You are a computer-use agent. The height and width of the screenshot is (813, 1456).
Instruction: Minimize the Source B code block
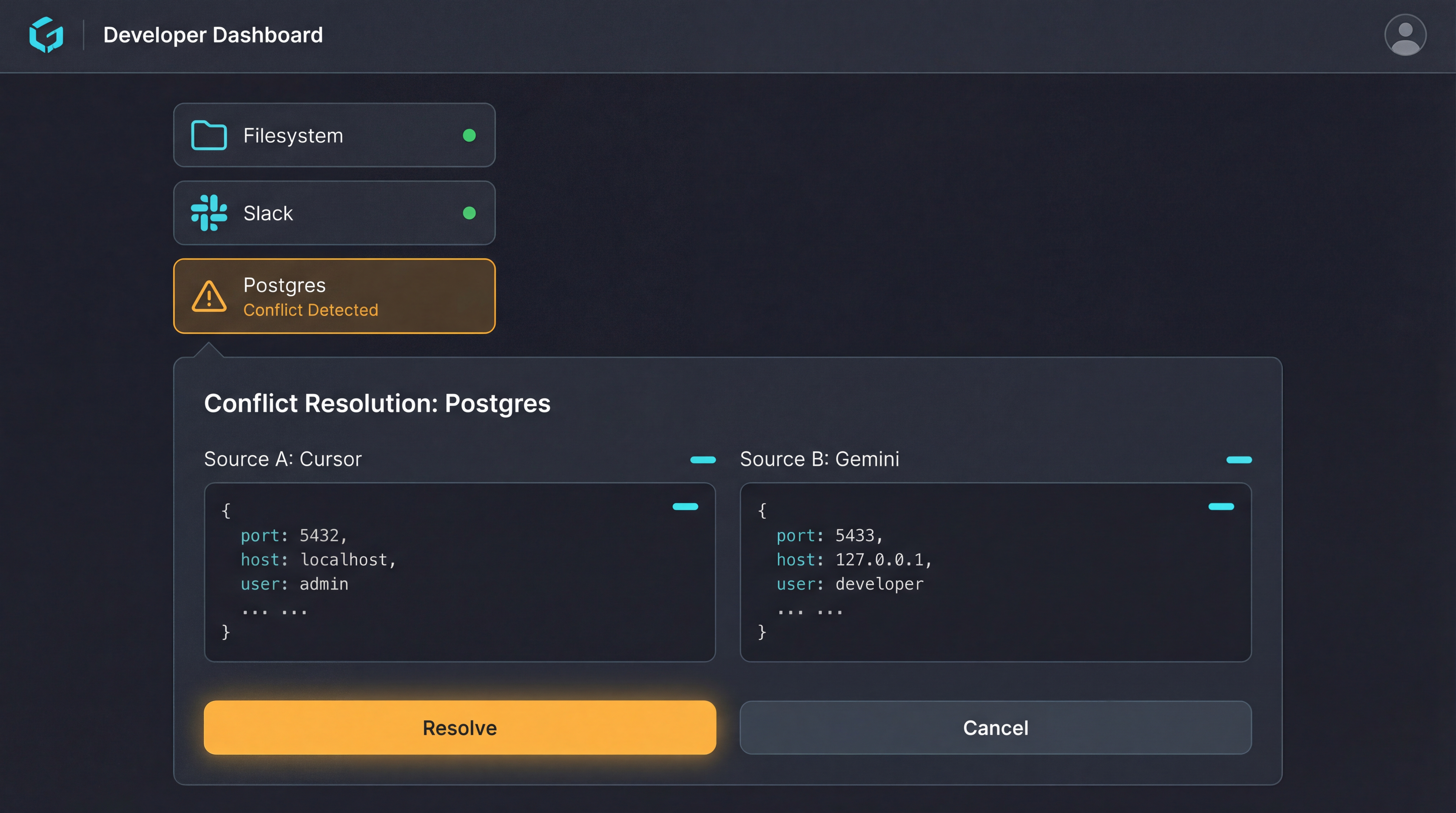(1221, 507)
